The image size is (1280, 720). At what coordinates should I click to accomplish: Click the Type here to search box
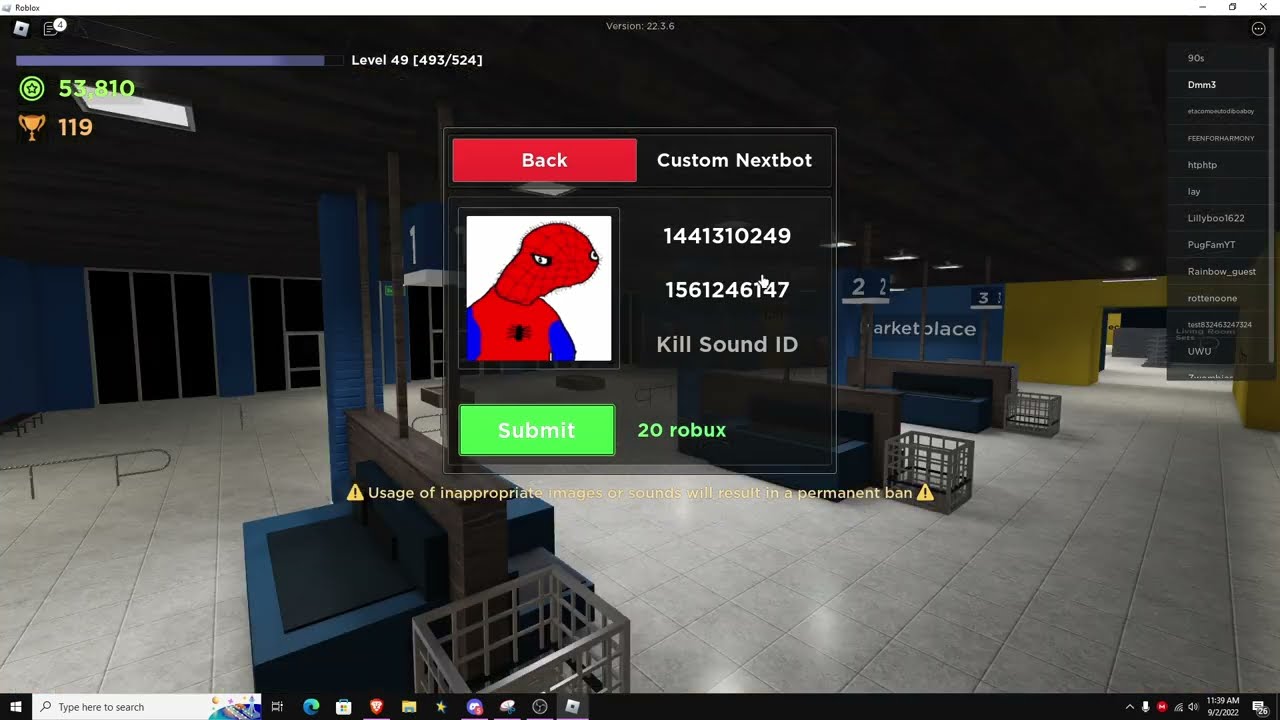pyautogui.click(x=147, y=707)
